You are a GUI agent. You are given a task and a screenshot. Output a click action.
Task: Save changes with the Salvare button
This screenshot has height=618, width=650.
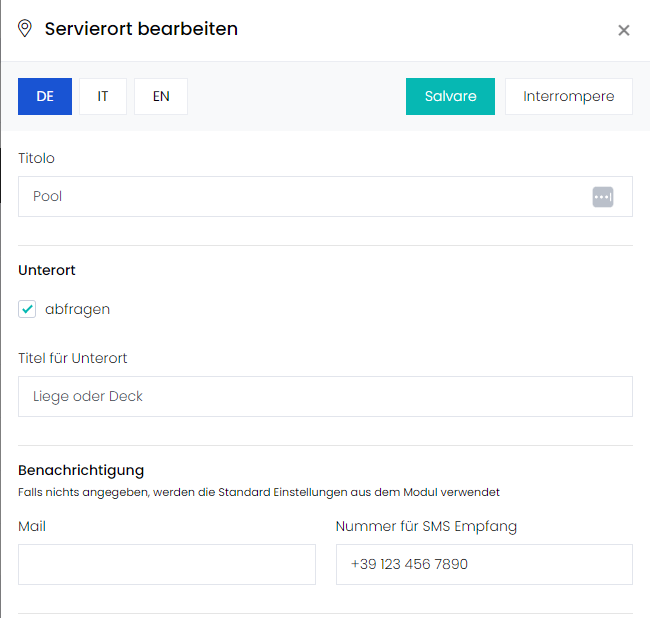(x=450, y=97)
